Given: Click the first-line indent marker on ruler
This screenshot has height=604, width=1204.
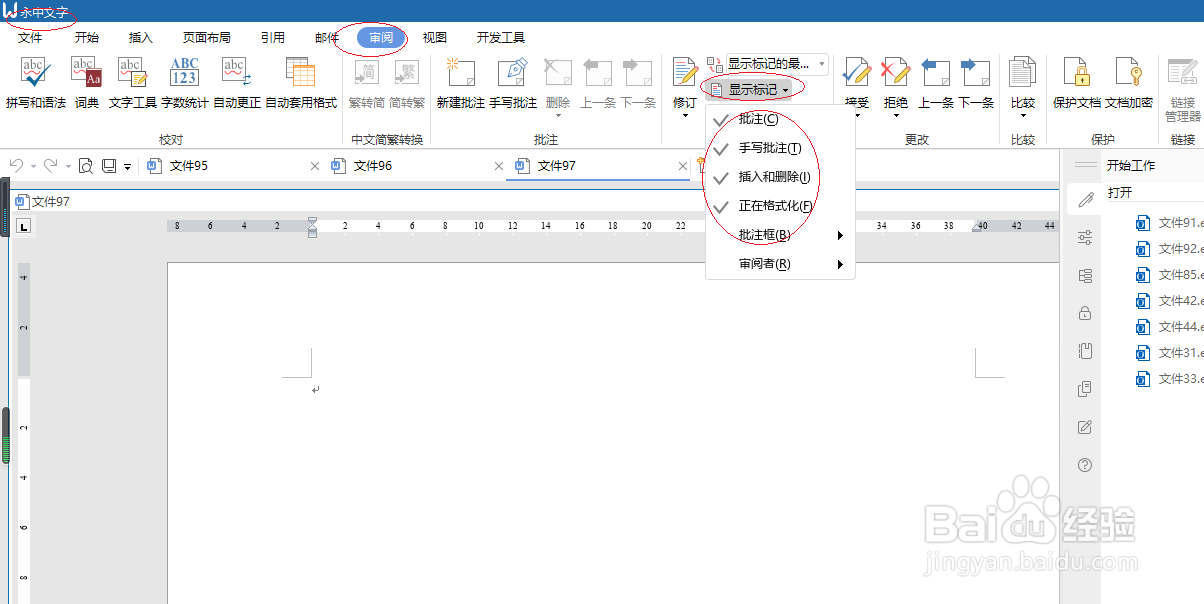Looking at the screenshot, I should pos(312,221).
